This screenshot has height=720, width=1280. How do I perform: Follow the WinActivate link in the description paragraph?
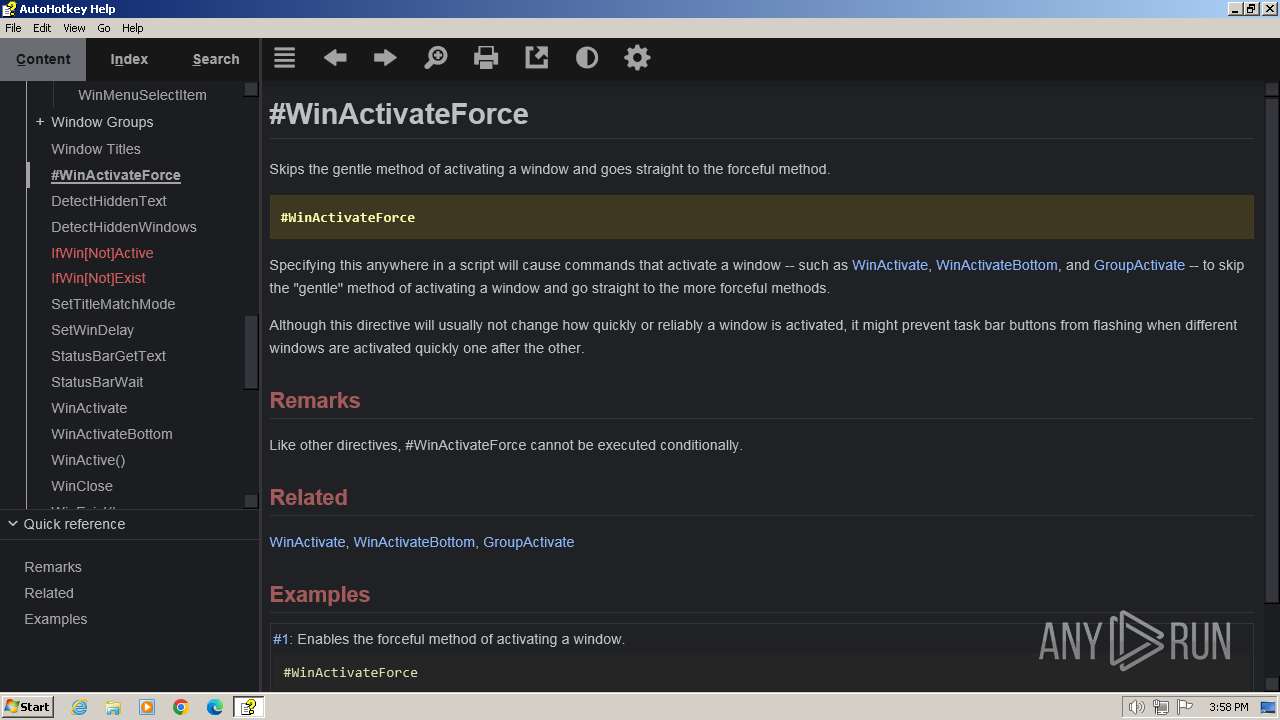pyautogui.click(x=890, y=265)
